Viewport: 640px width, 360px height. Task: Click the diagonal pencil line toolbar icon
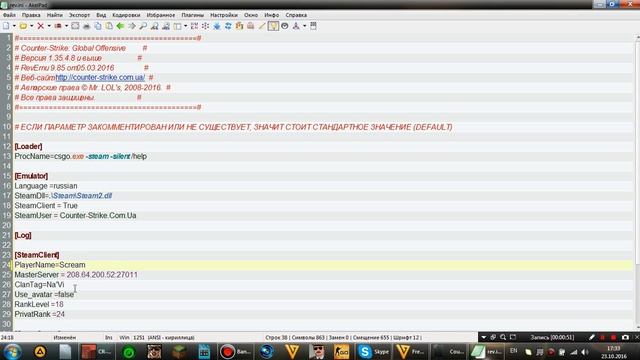pos(262,26)
